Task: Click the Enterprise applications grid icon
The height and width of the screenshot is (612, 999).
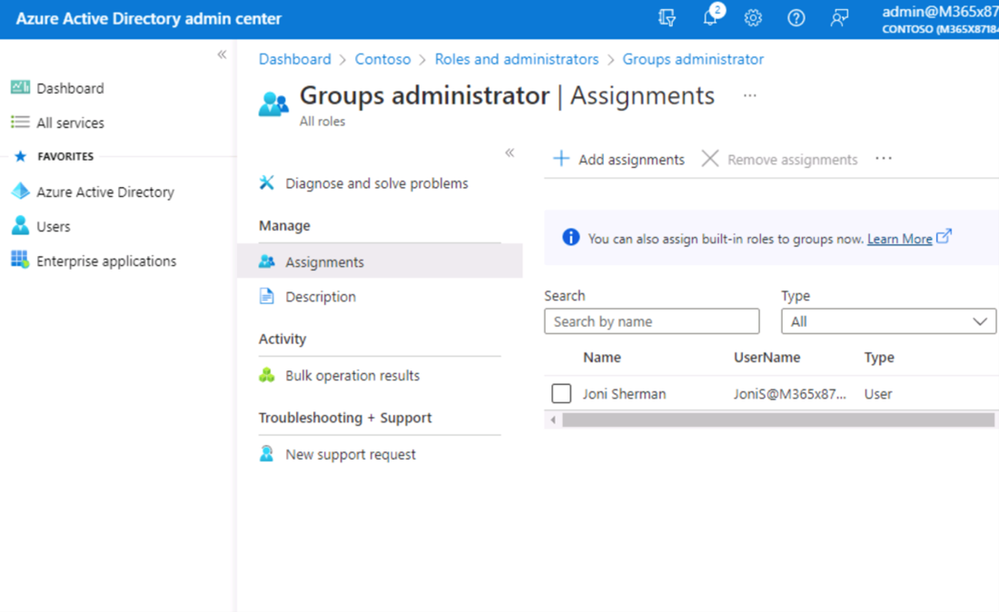Action: 20,259
